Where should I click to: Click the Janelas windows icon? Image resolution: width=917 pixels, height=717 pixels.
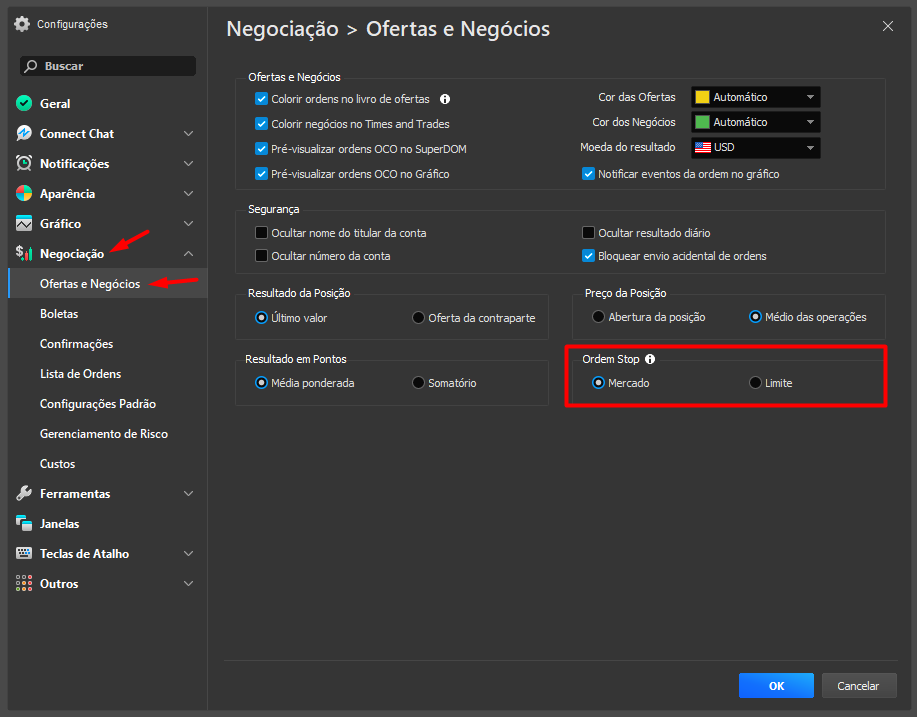coord(24,524)
